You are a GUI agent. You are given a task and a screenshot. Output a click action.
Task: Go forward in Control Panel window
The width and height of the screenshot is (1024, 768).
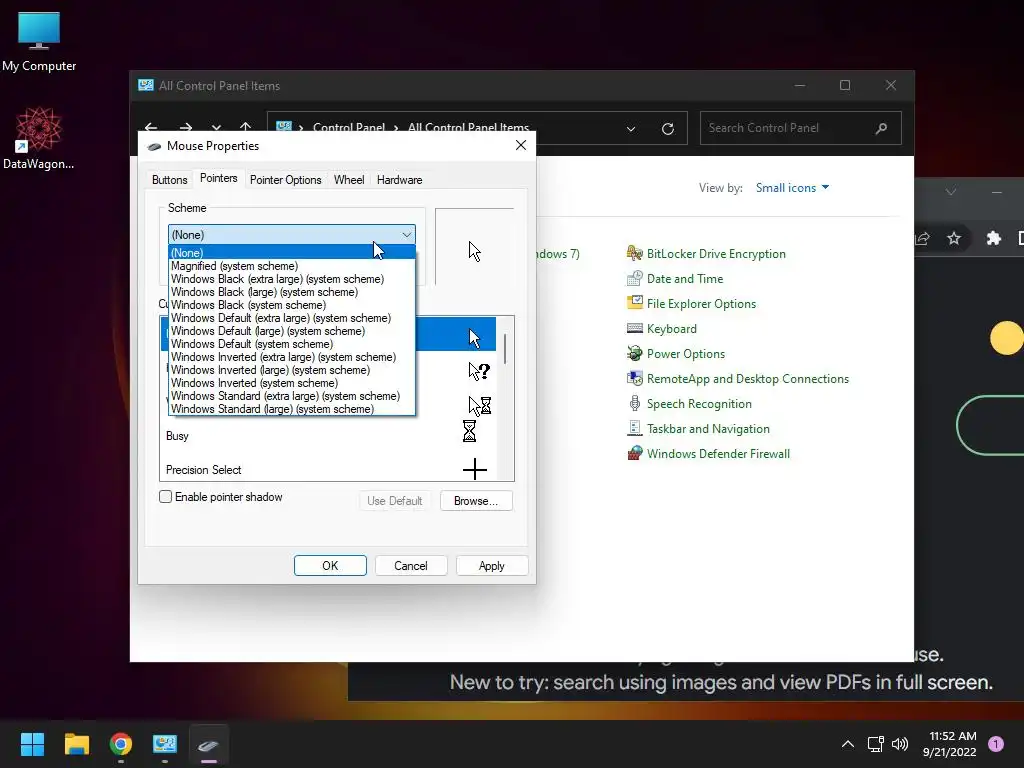186,127
